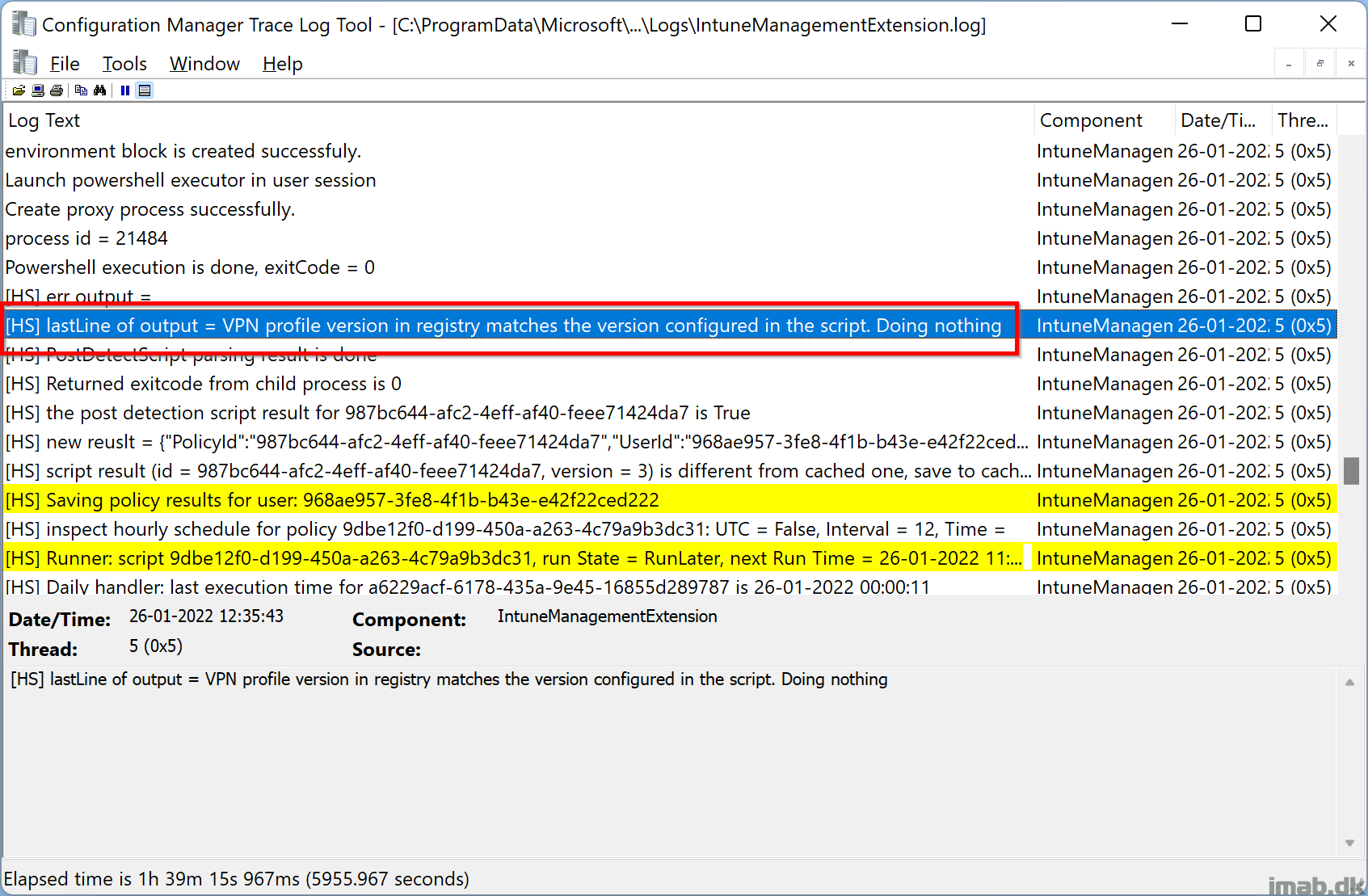The image size is (1368, 896).
Task: Select '[HS] Runner: script 9dbe12f0' highlighted row
Action: pyautogui.click(x=670, y=558)
